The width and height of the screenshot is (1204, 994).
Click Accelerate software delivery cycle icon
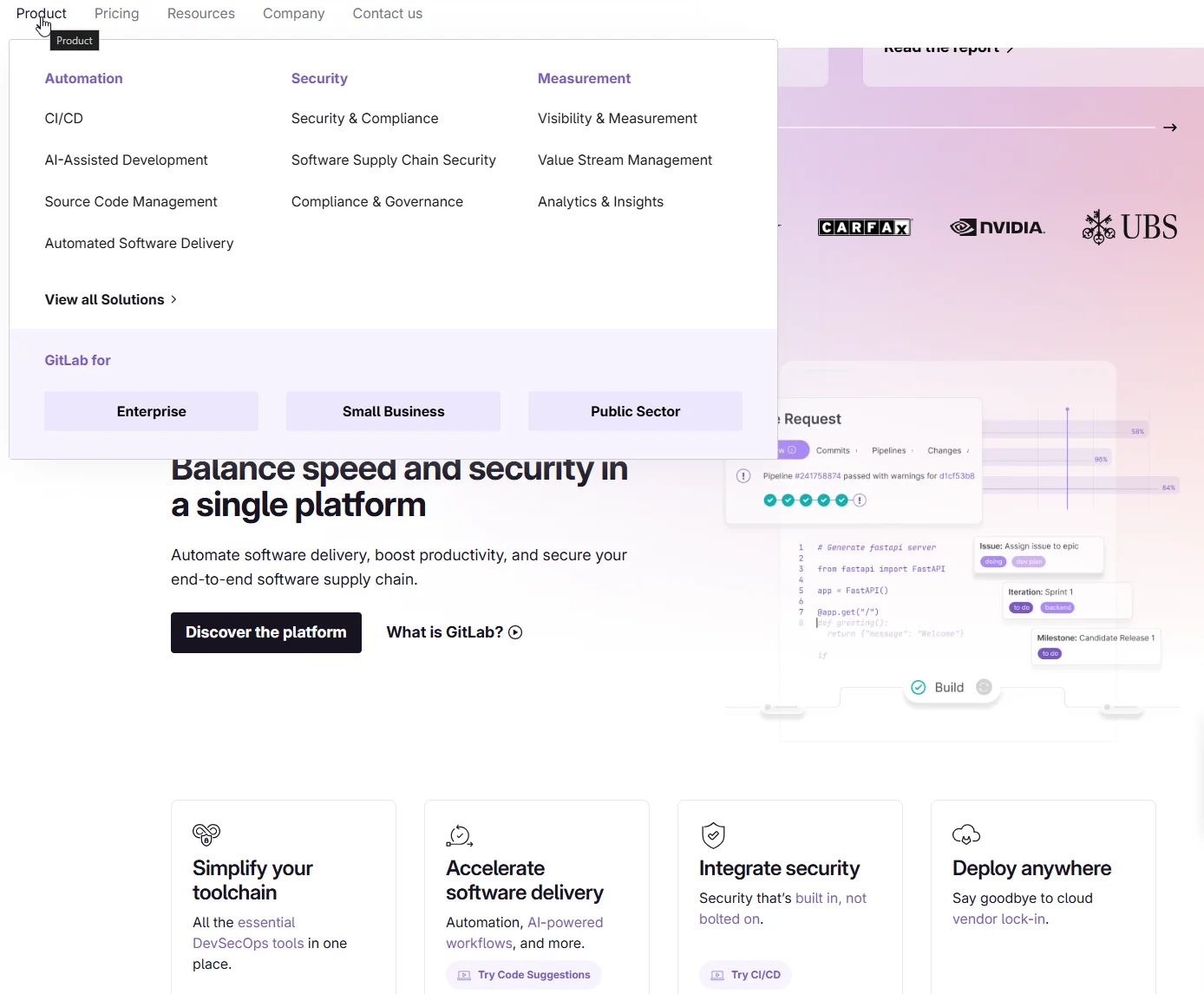459,835
